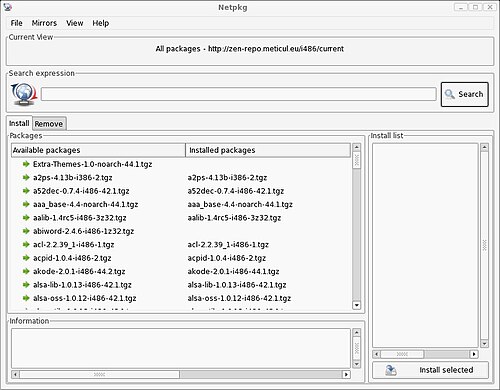Open the File menu
Image resolution: width=500 pixels, height=390 pixels.
coord(16,23)
